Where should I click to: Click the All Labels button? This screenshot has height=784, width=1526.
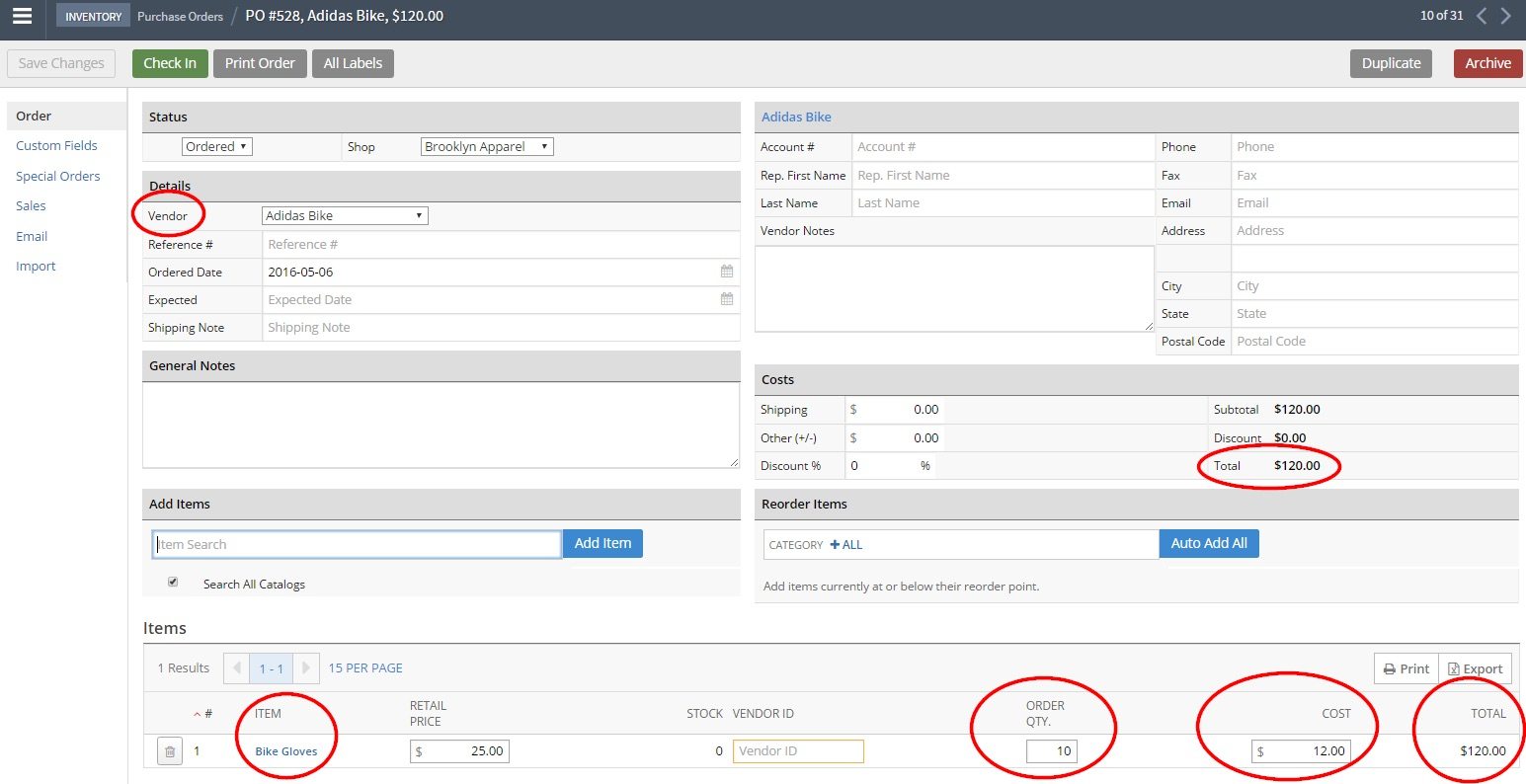point(353,63)
